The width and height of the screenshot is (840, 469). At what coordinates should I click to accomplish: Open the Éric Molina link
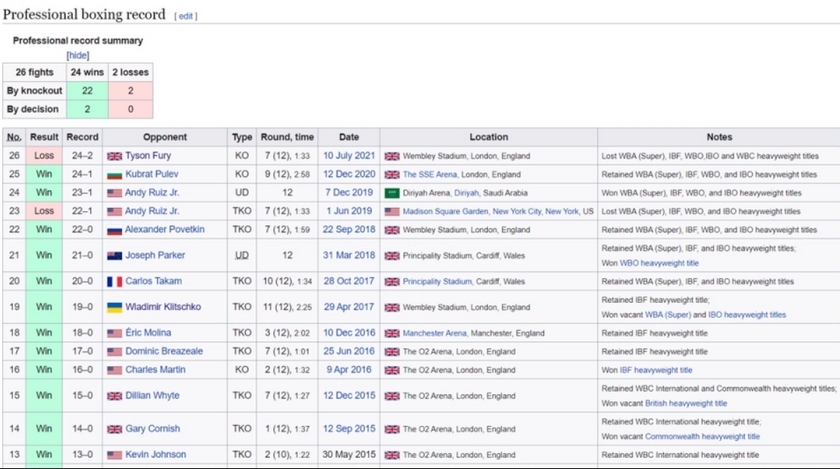pyautogui.click(x=148, y=332)
